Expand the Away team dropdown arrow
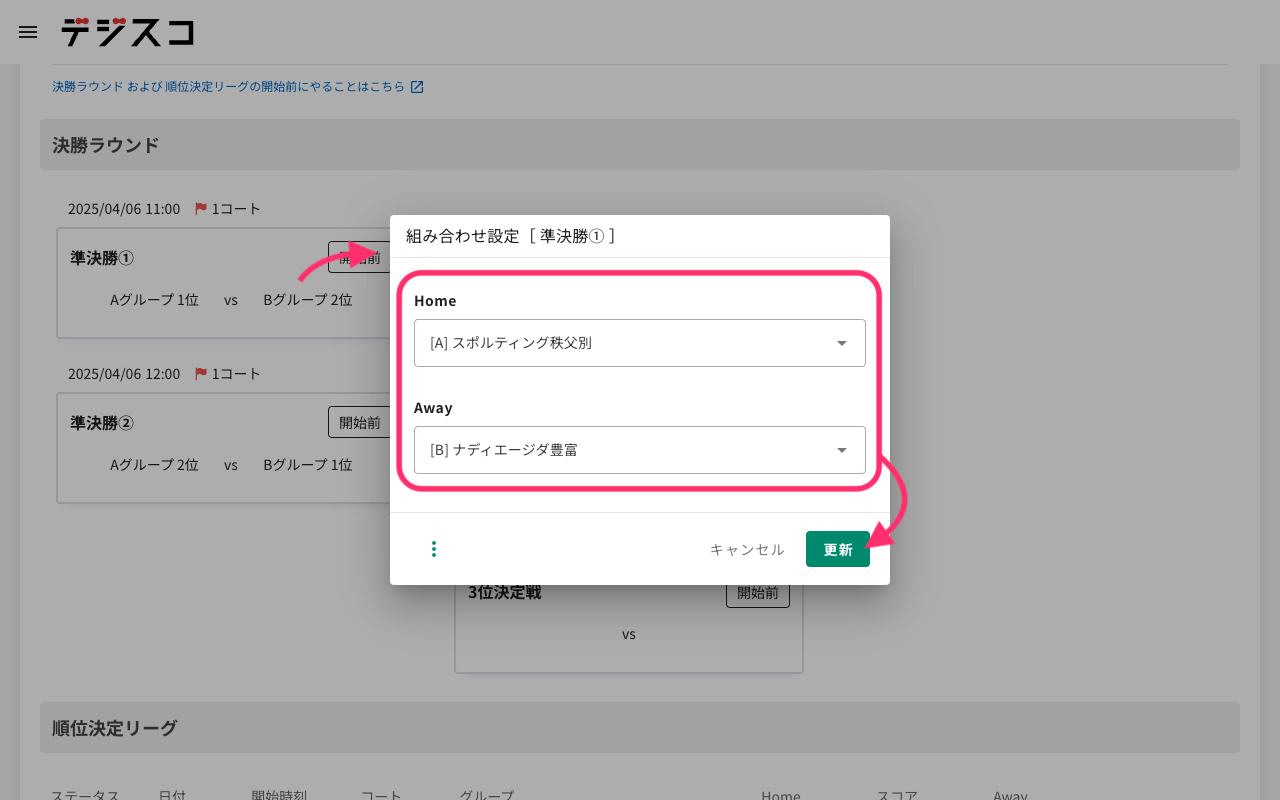 point(841,450)
